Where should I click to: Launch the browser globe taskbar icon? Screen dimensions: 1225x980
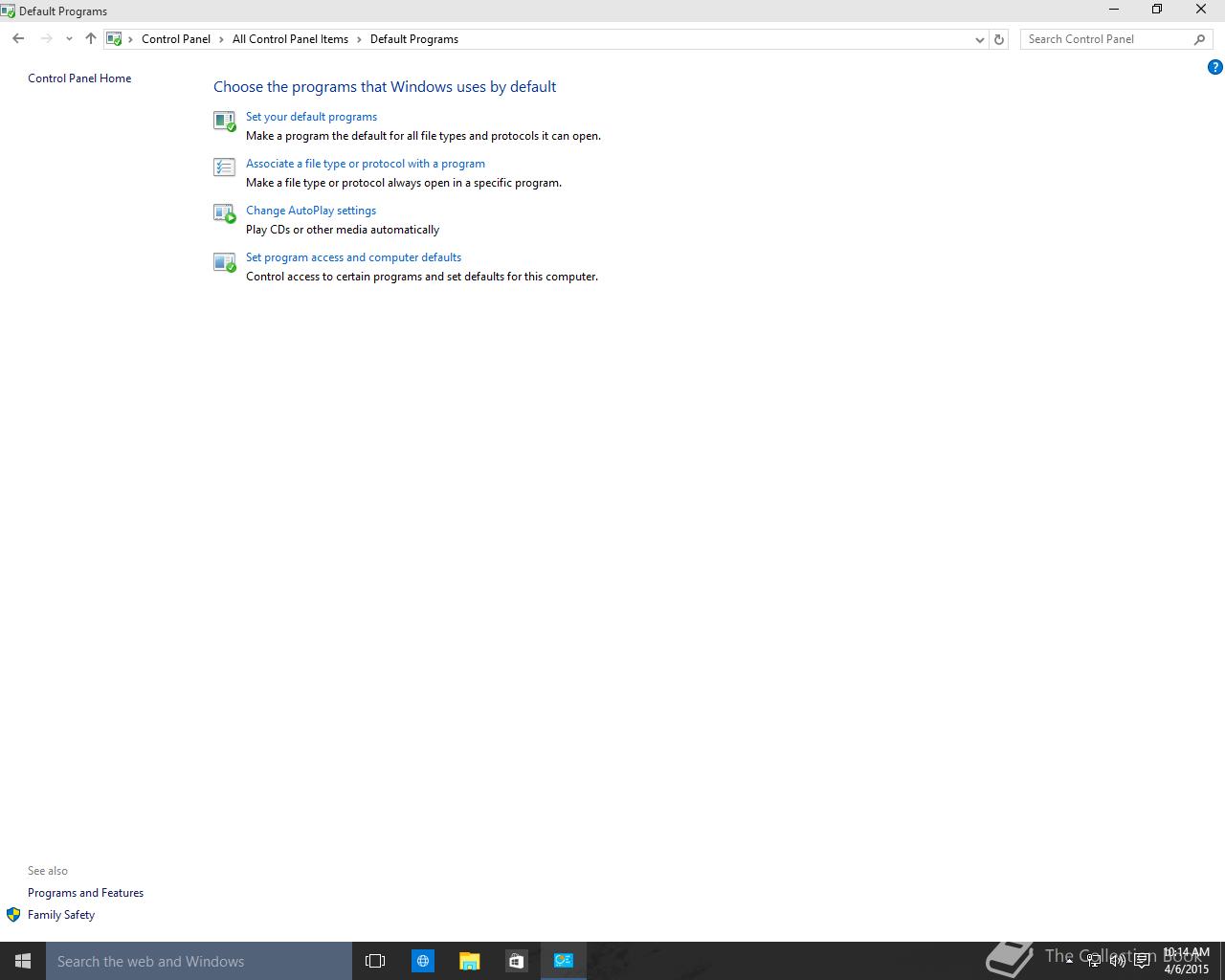(422, 961)
